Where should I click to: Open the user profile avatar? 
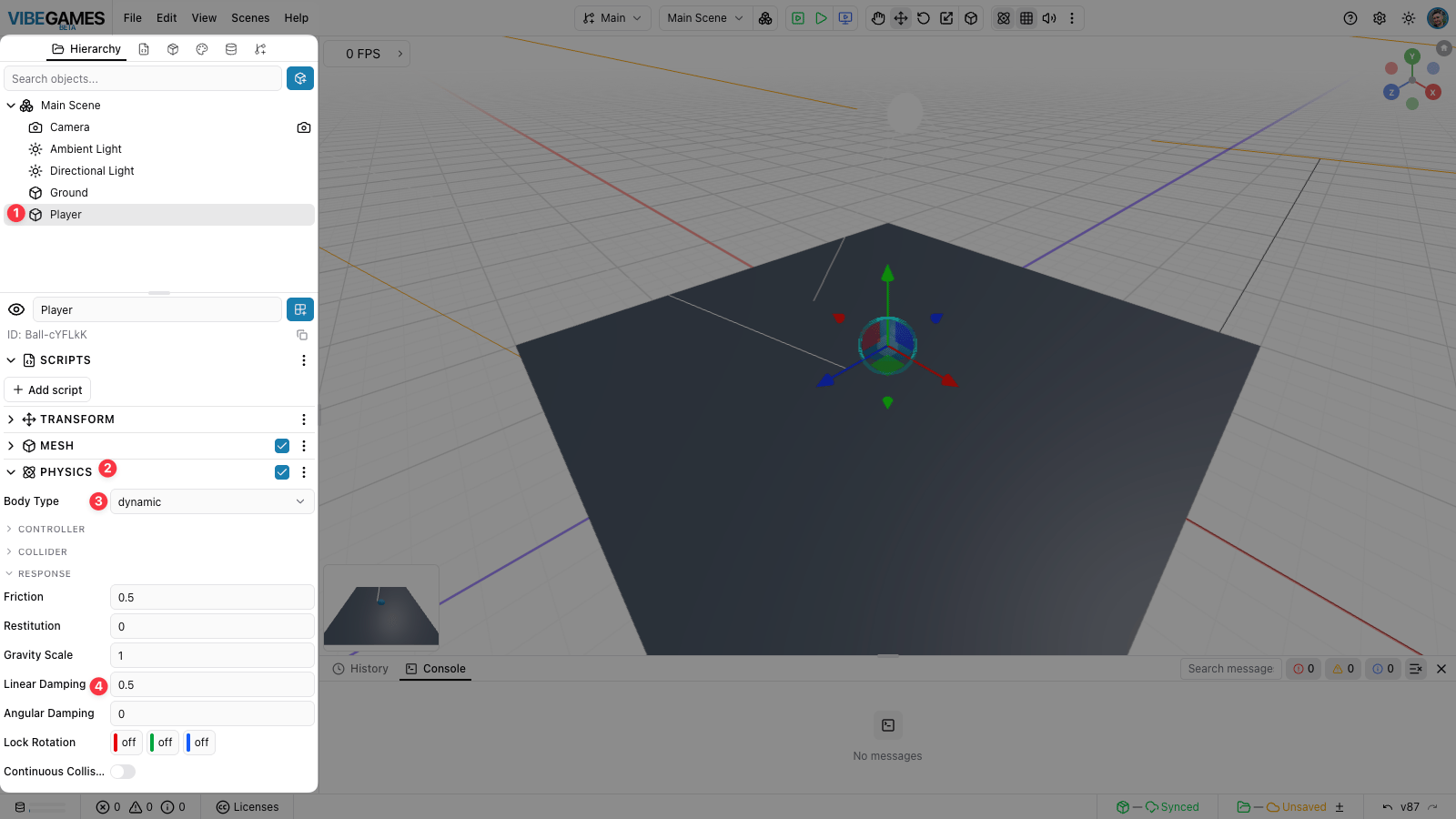(1438, 18)
